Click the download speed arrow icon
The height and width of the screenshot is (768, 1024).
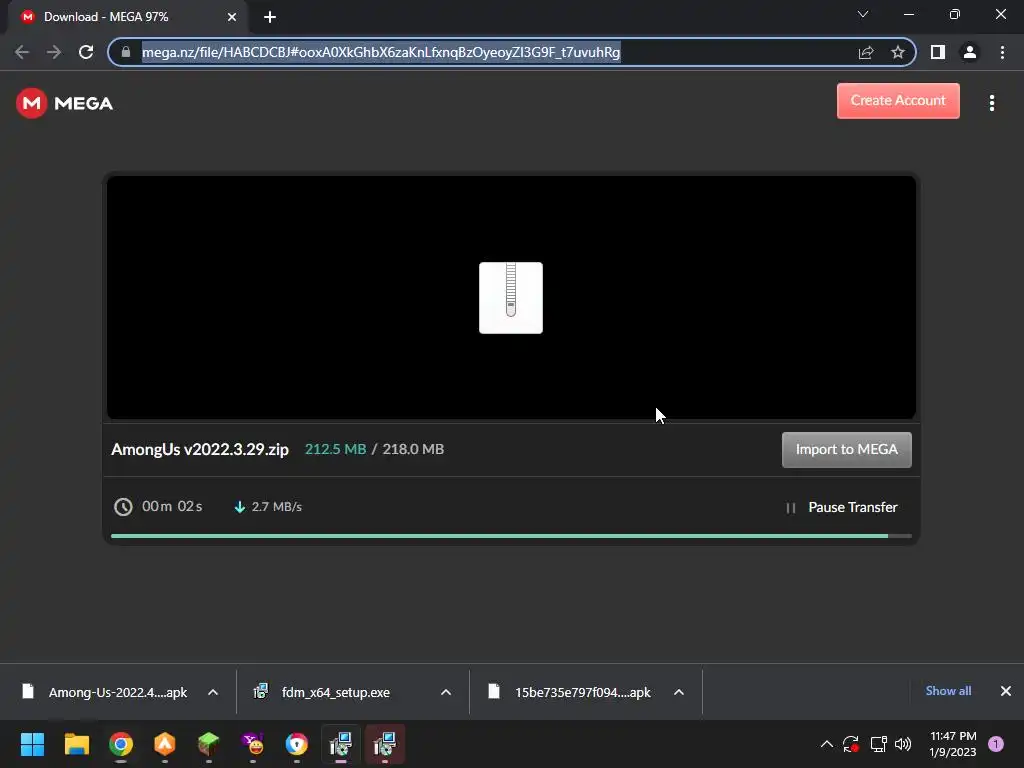tap(240, 507)
